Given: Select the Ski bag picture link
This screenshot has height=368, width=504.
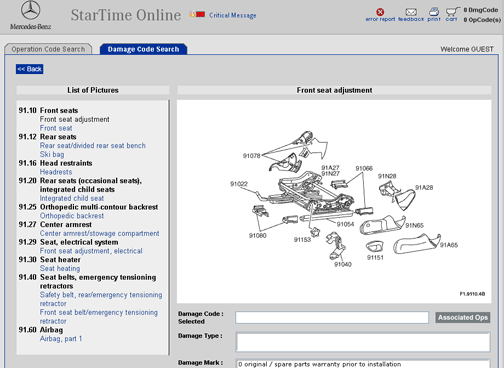Looking at the screenshot, I should (52, 154).
